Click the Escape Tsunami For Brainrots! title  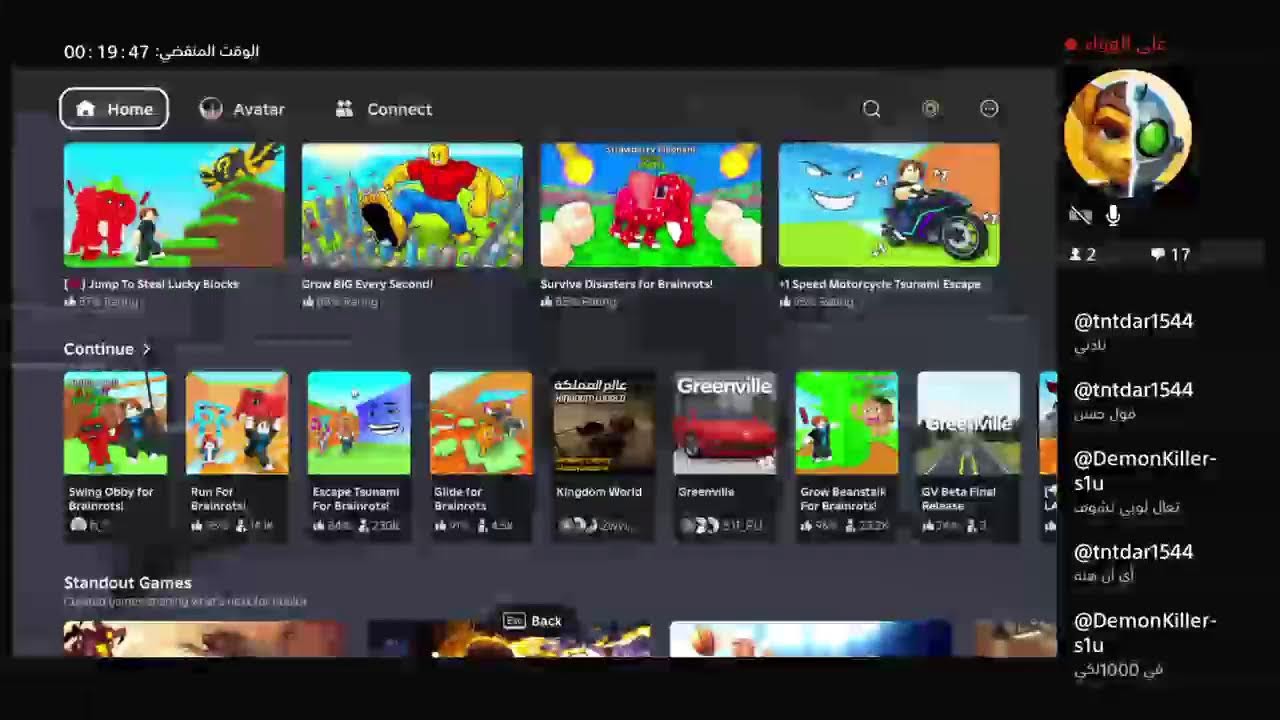tap(356, 499)
